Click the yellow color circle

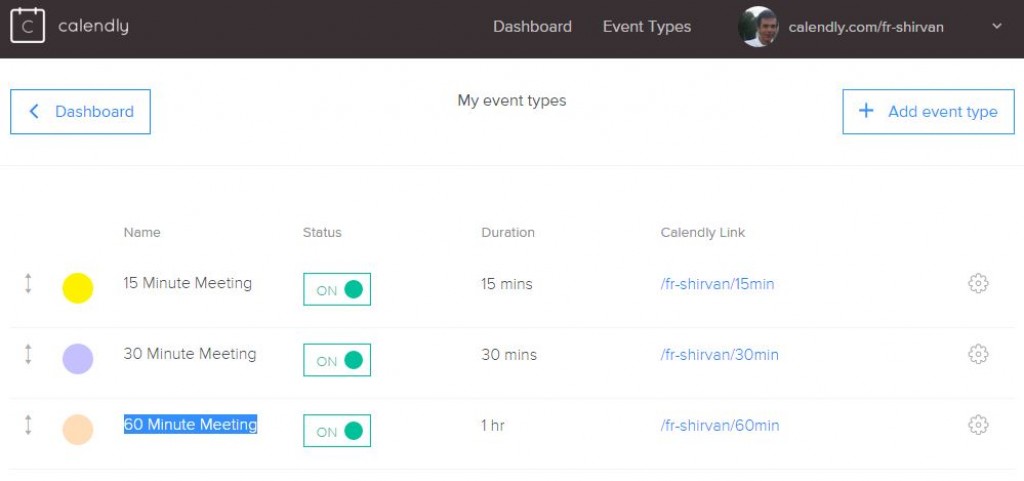[78, 288]
